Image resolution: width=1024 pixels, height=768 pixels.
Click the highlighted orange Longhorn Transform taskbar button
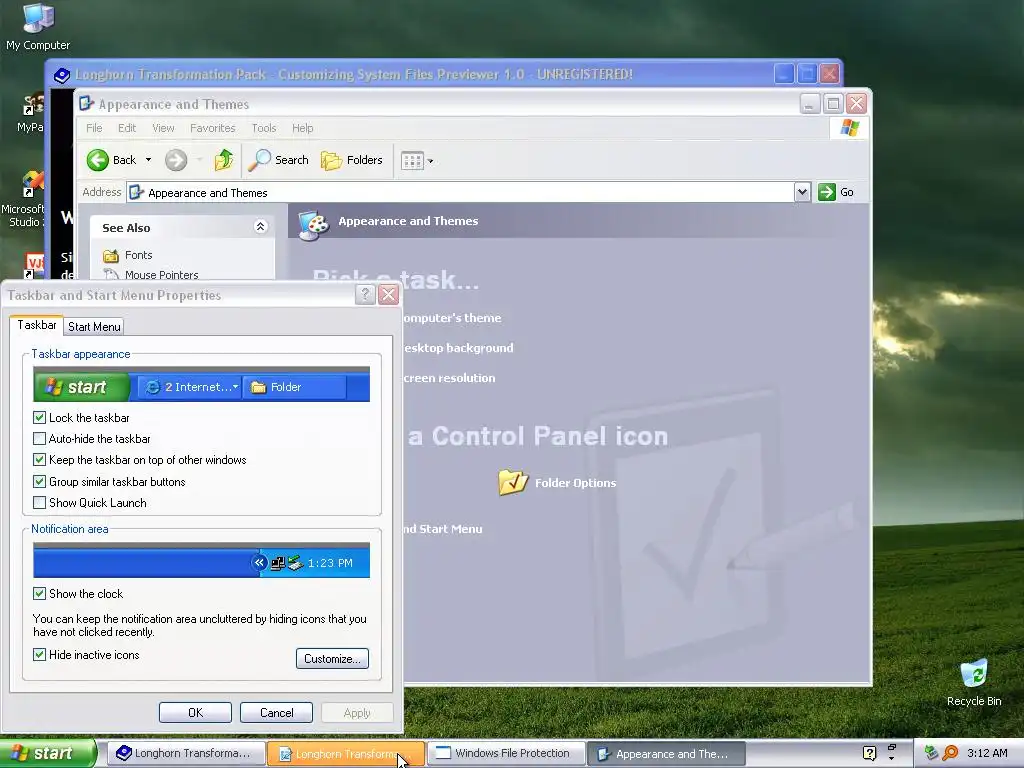[x=345, y=754]
